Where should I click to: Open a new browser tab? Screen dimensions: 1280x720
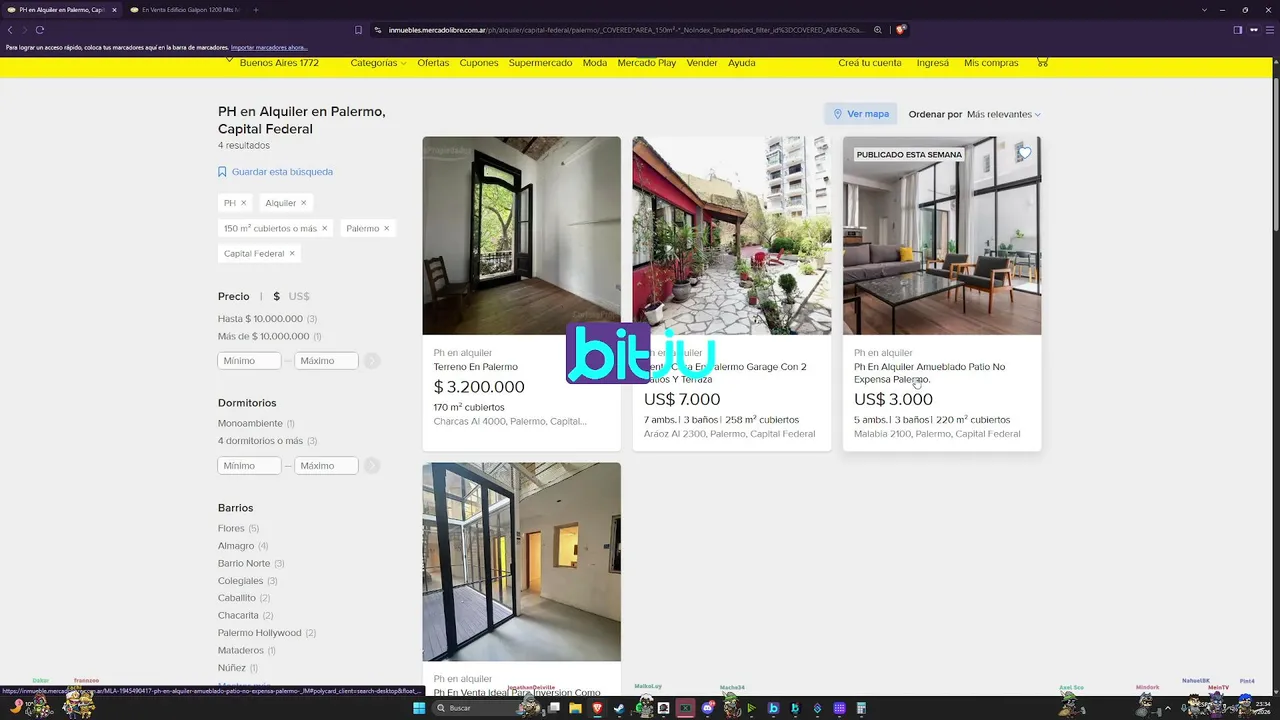255,10
